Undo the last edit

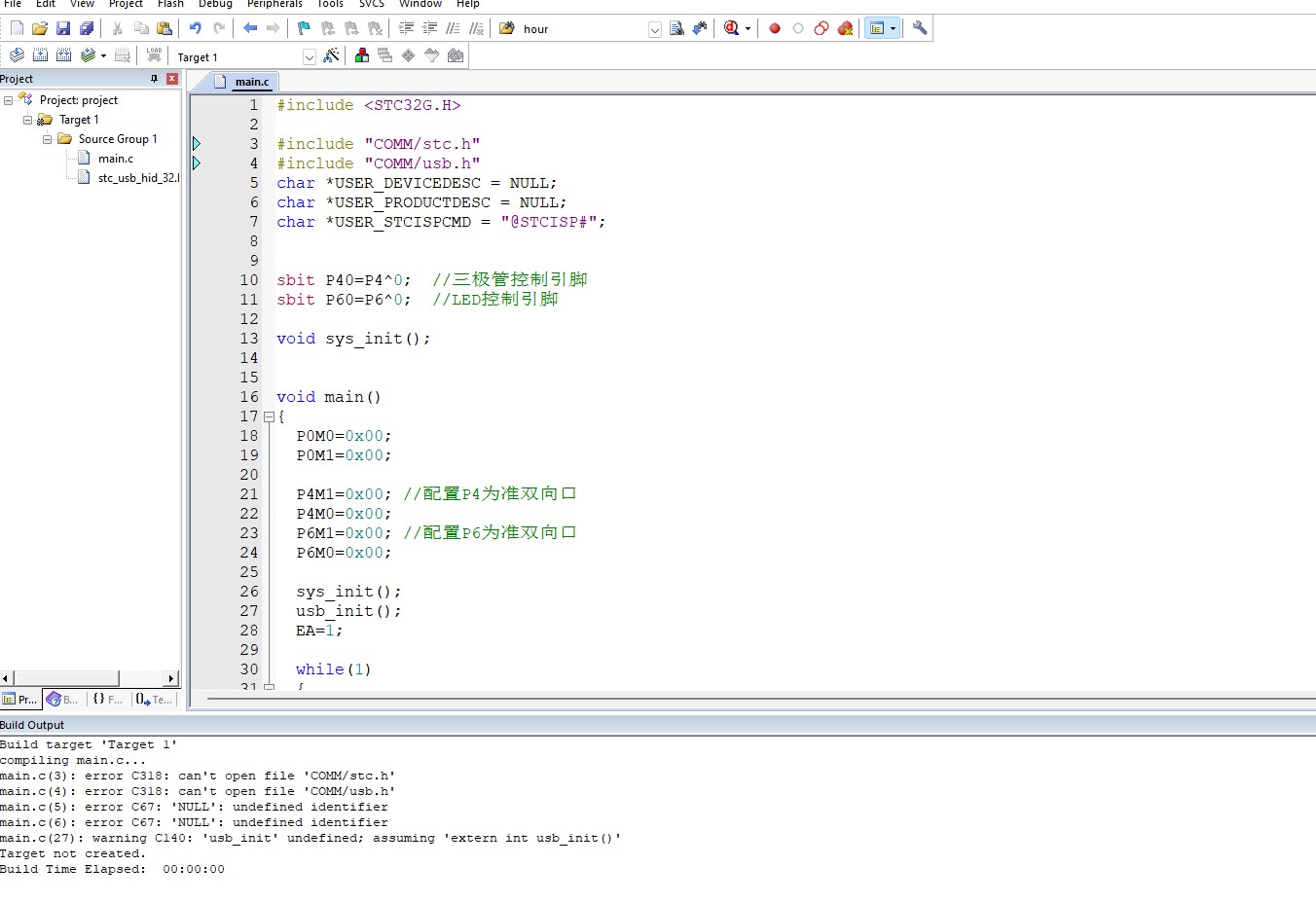(196, 28)
